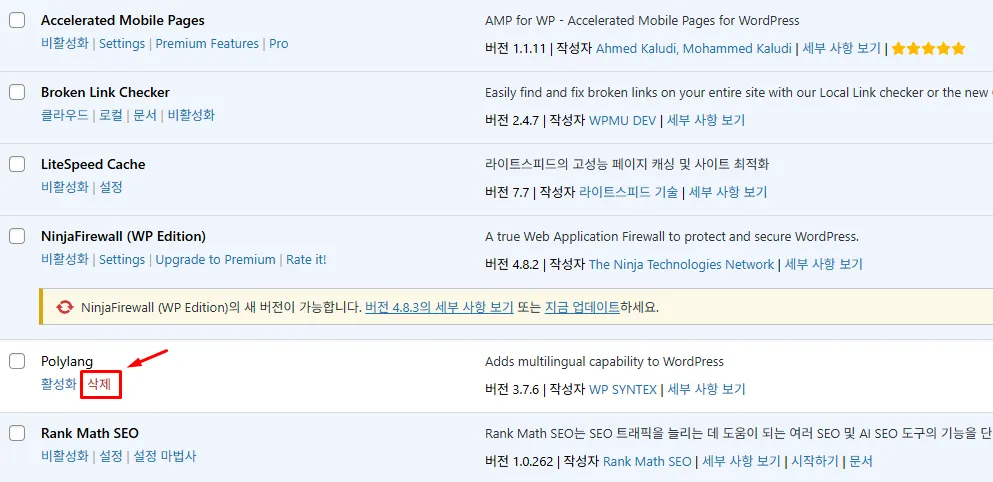
Task: Click the NinjaFirewall (WP Edition) plugin title
Action: point(123,237)
